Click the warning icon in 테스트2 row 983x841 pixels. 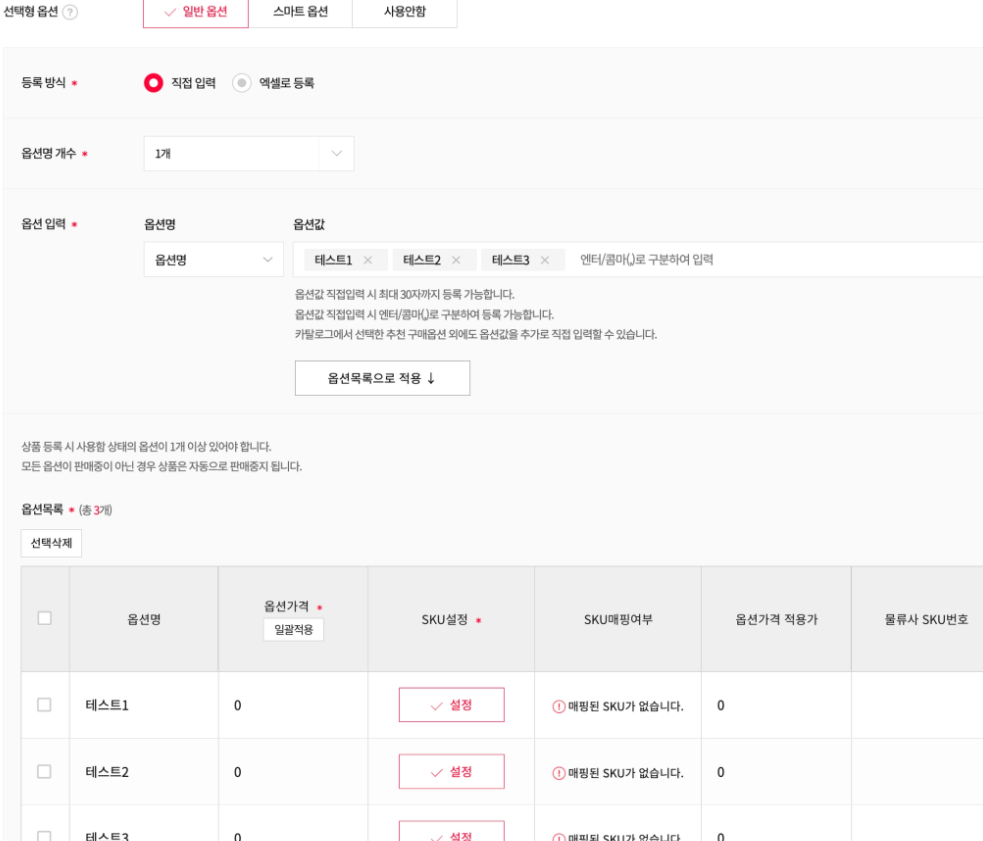click(x=558, y=773)
